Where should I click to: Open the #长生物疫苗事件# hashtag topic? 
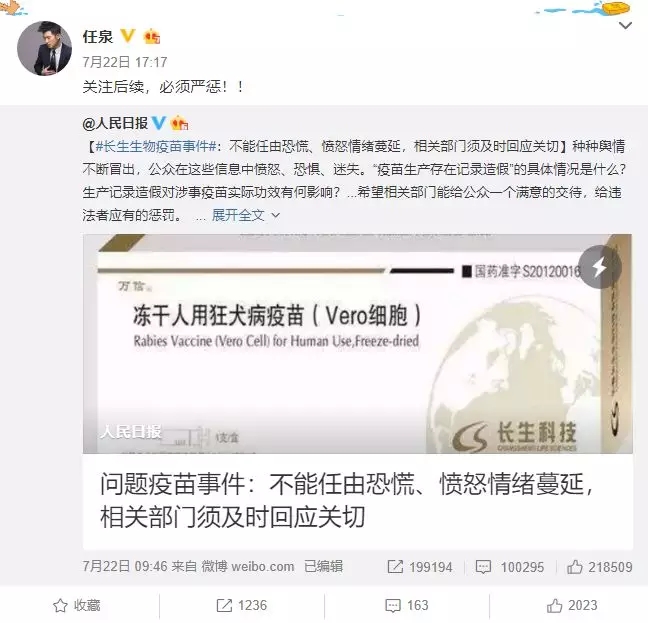click(x=156, y=146)
